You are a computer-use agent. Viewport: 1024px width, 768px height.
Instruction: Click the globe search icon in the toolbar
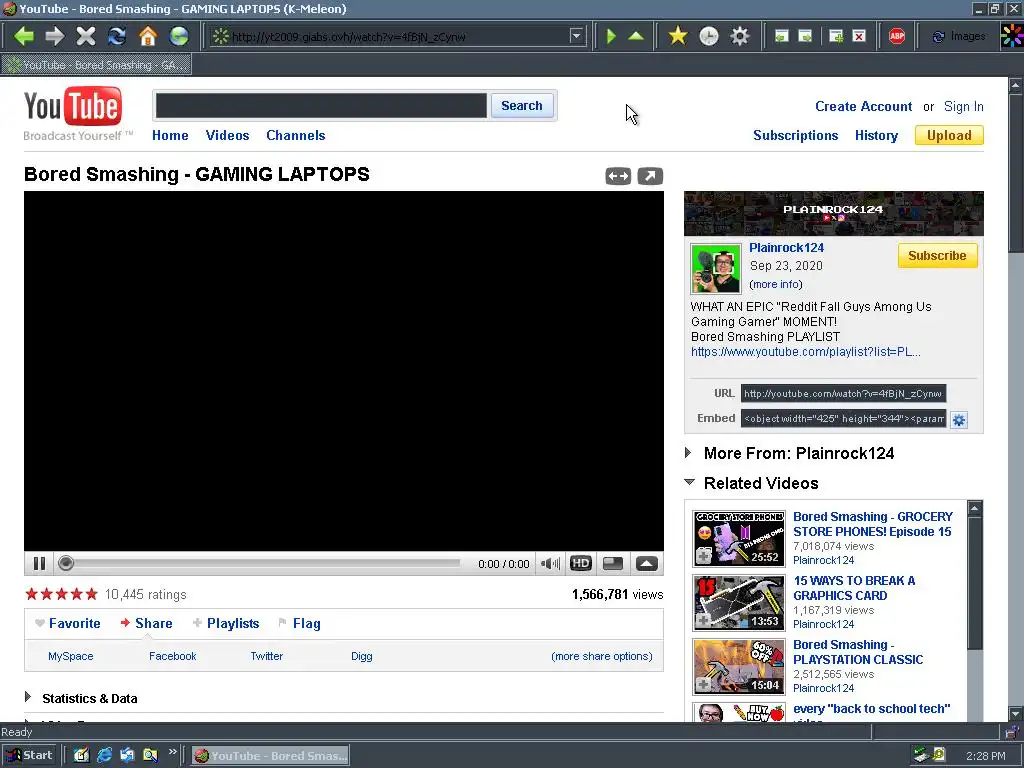tap(178, 36)
